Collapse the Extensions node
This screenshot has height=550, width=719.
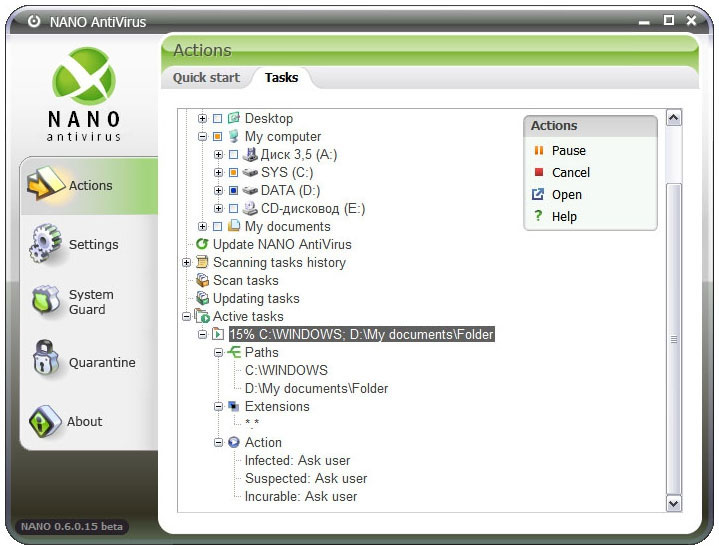point(218,406)
